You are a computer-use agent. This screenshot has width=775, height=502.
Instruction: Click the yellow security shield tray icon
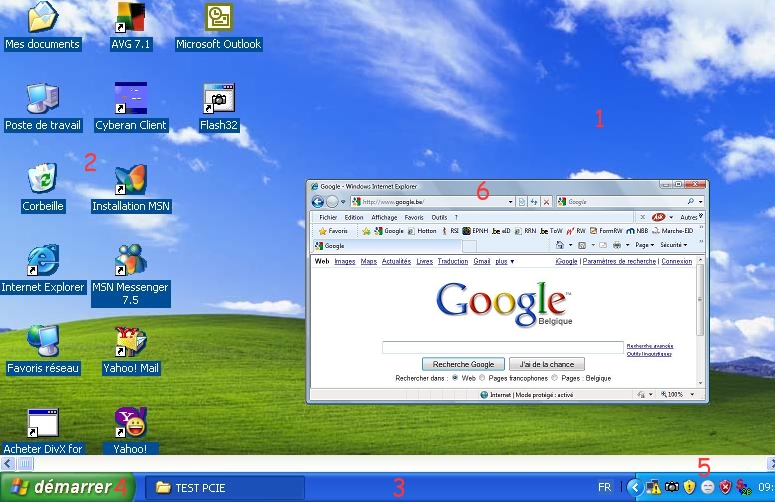click(689, 487)
